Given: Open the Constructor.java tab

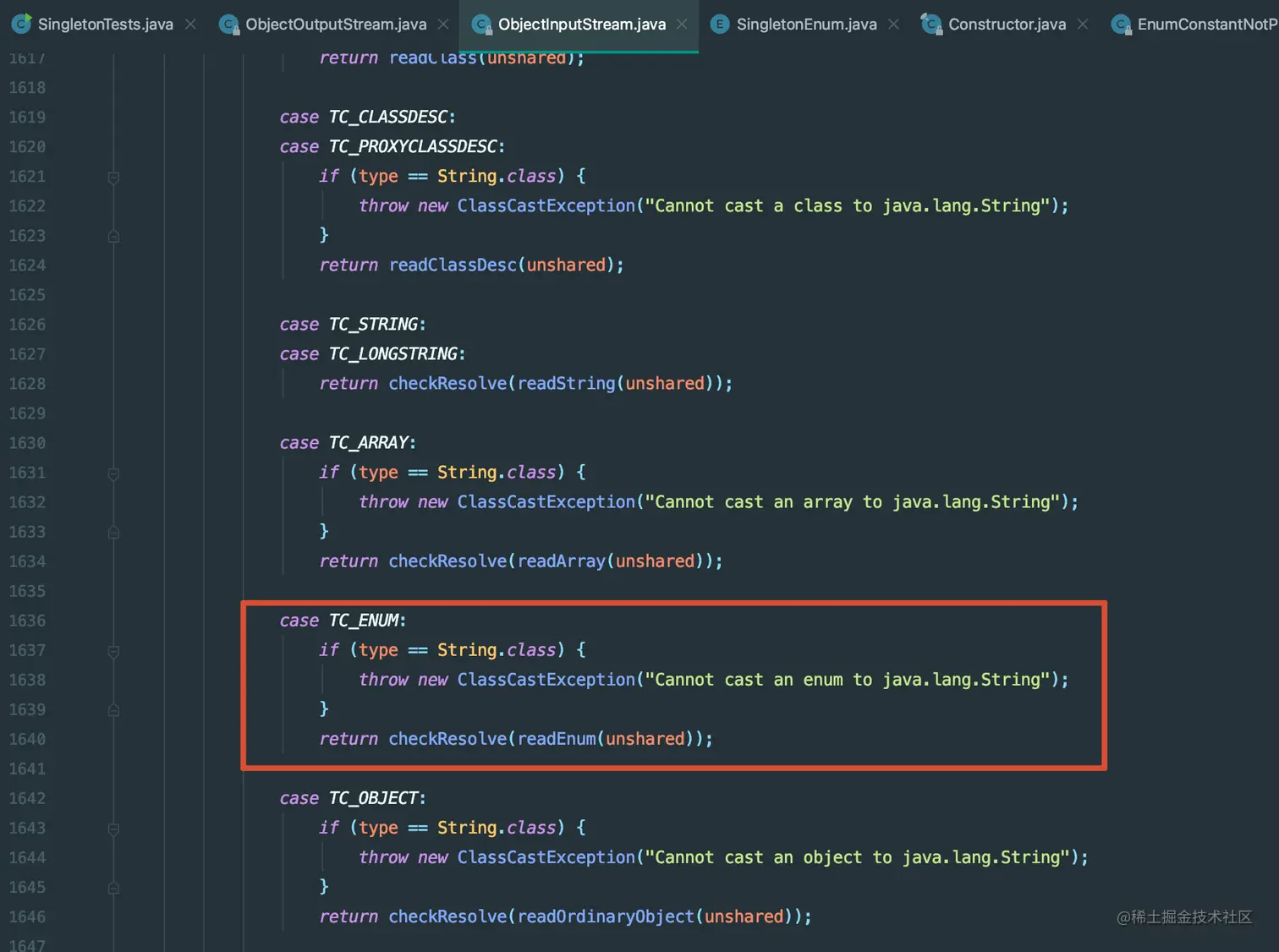Looking at the screenshot, I should [1007, 25].
